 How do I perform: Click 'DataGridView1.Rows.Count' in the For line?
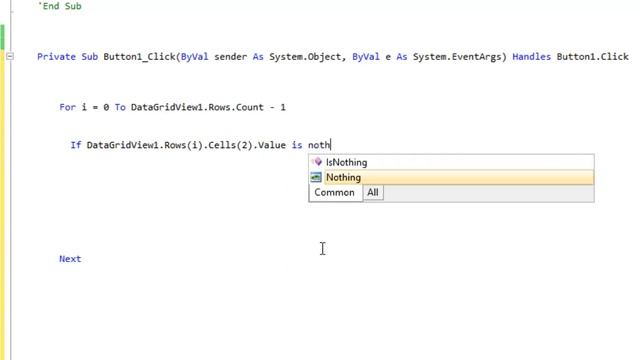[x=197, y=107]
